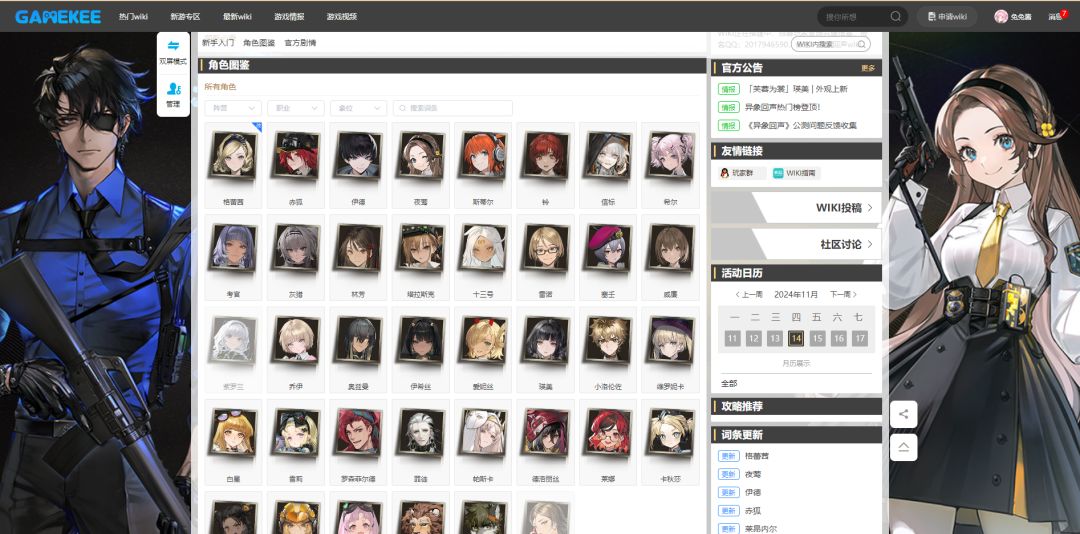The height and width of the screenshot is (534, 1080).
Task: Open the 管理 management icon
Action: coord(174,96)
